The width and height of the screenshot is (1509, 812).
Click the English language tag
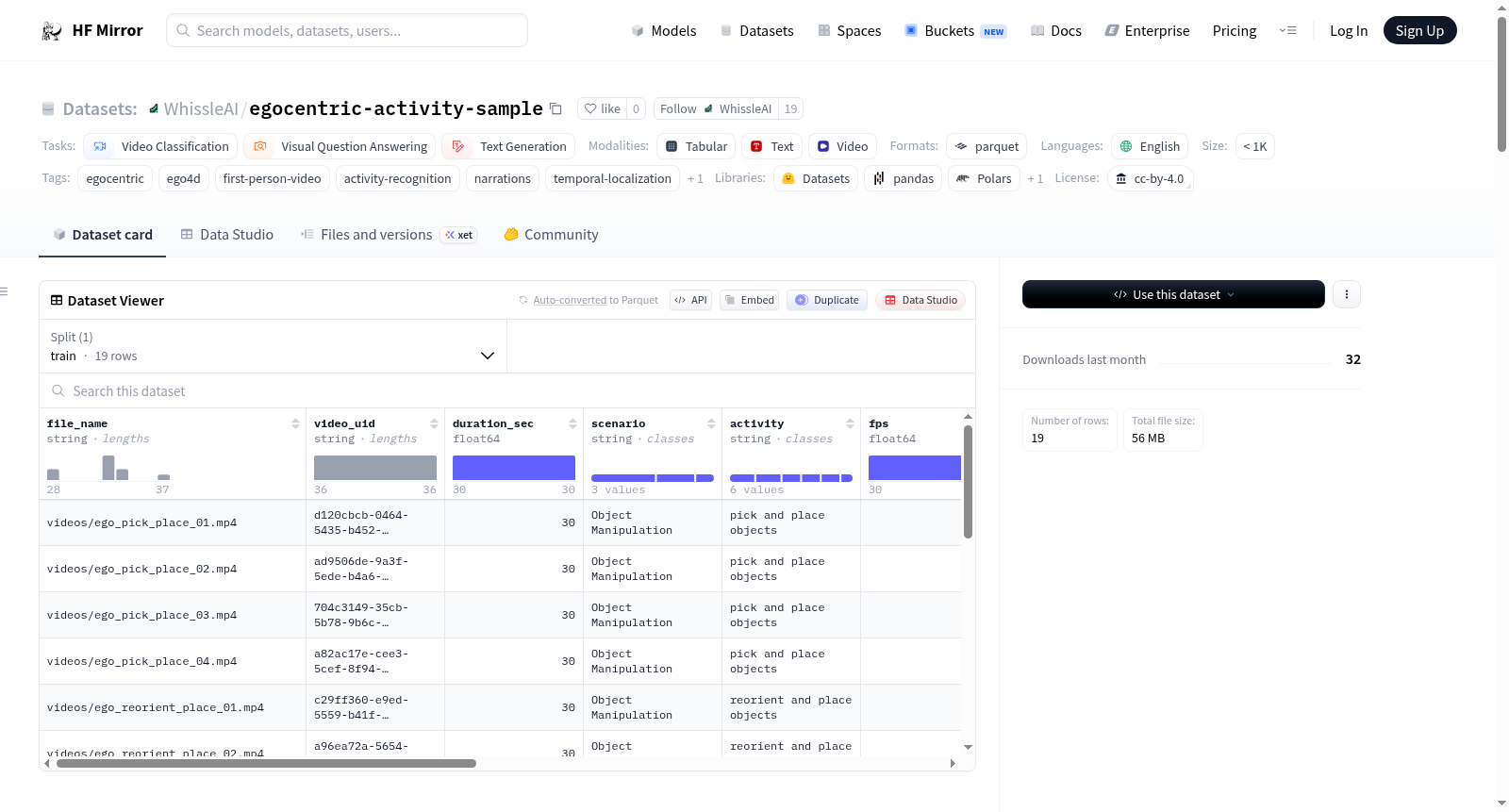[x=1150, y=146]
